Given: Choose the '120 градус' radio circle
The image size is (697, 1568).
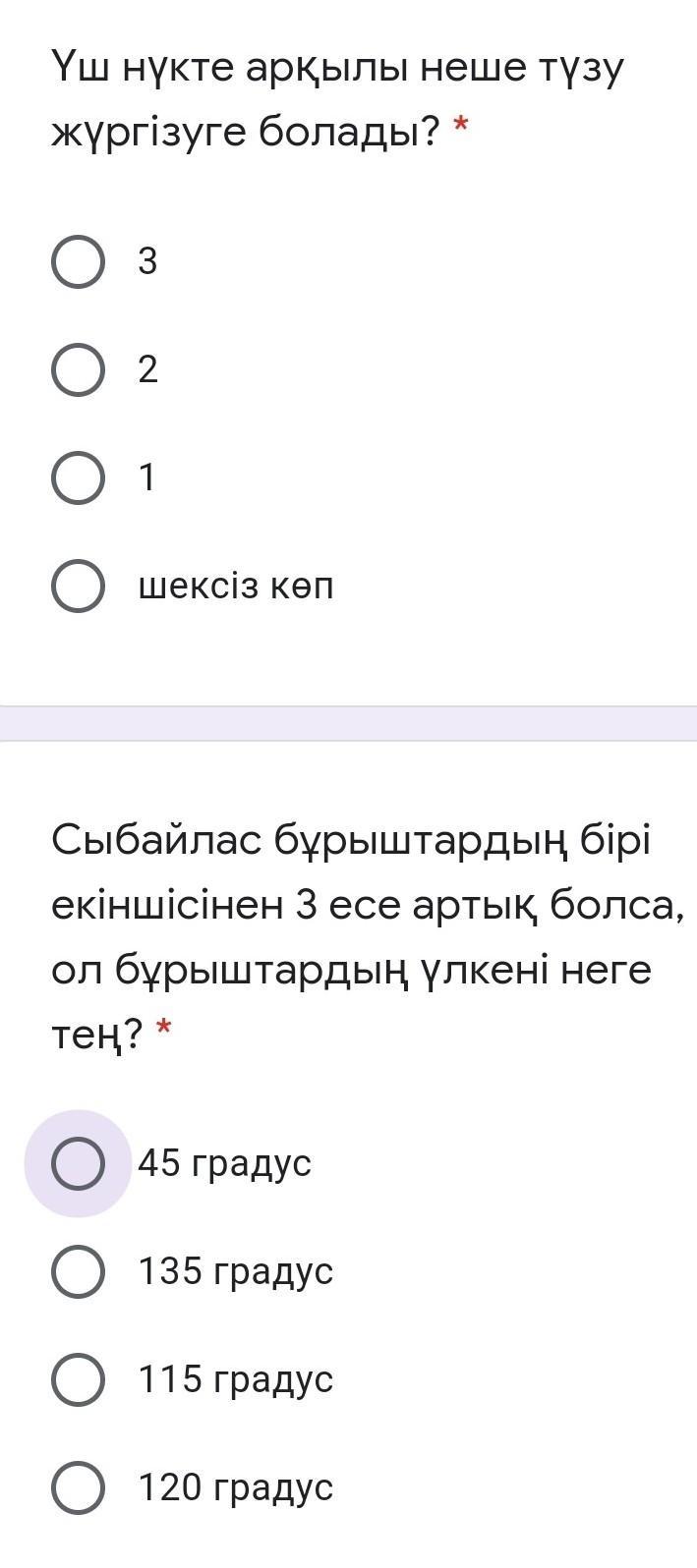Looking at the screenshot, I should (78, 1487).
